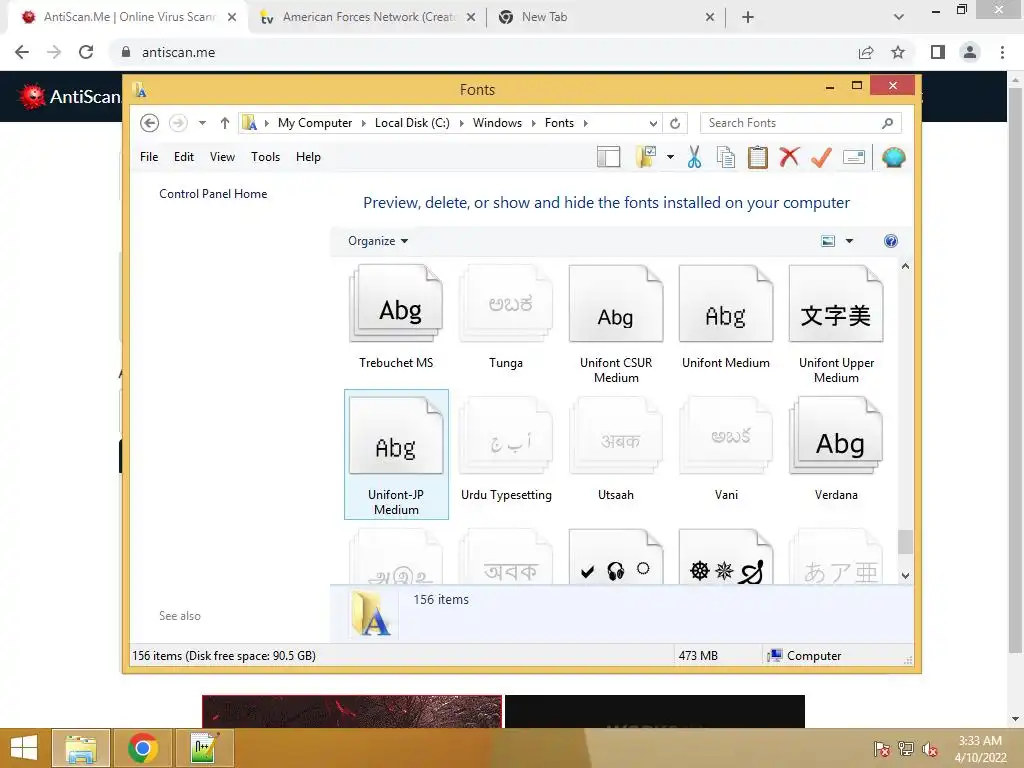
Task: Expand arrow after Windows breadcrumb
Action: pyautogui.click(x=534, y=123)
